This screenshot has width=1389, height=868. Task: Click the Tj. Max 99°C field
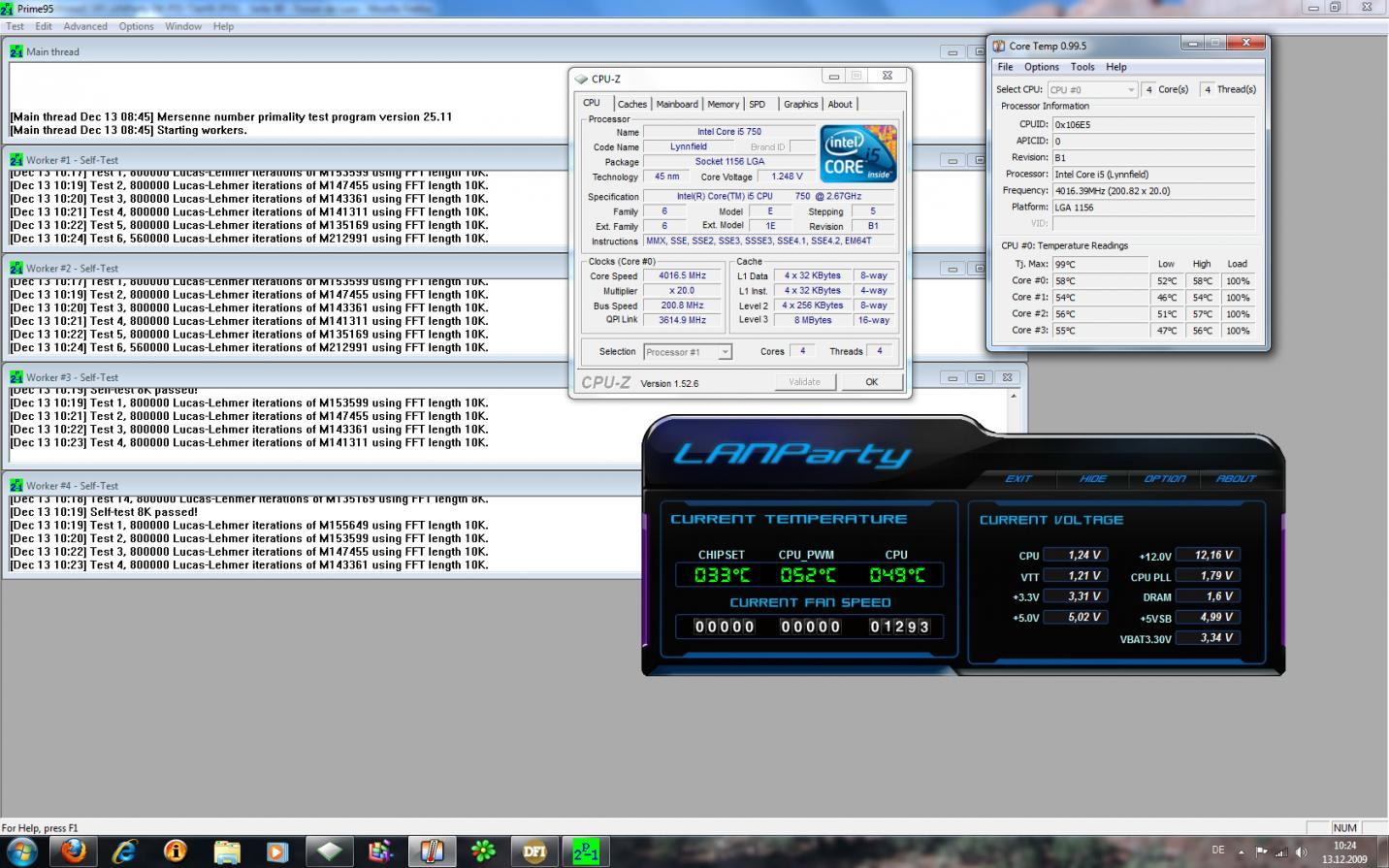[1100, 264]
